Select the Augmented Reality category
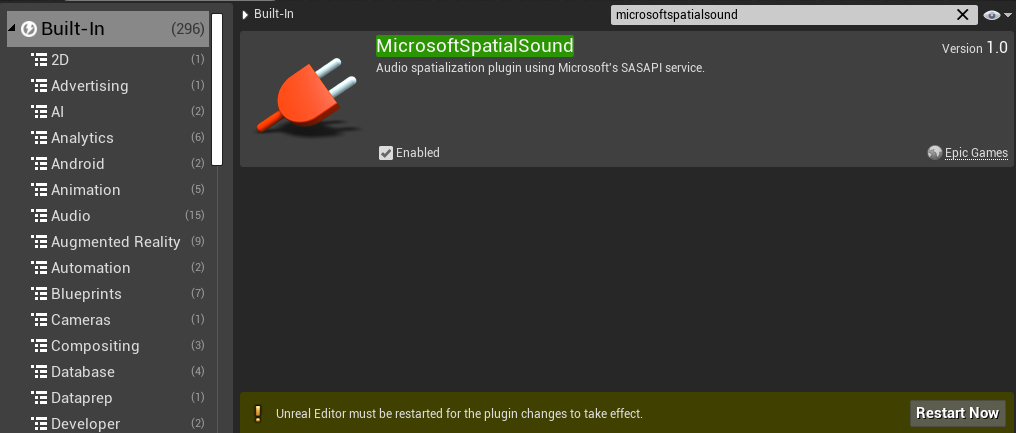1016x433 pixels. (116, 242)
